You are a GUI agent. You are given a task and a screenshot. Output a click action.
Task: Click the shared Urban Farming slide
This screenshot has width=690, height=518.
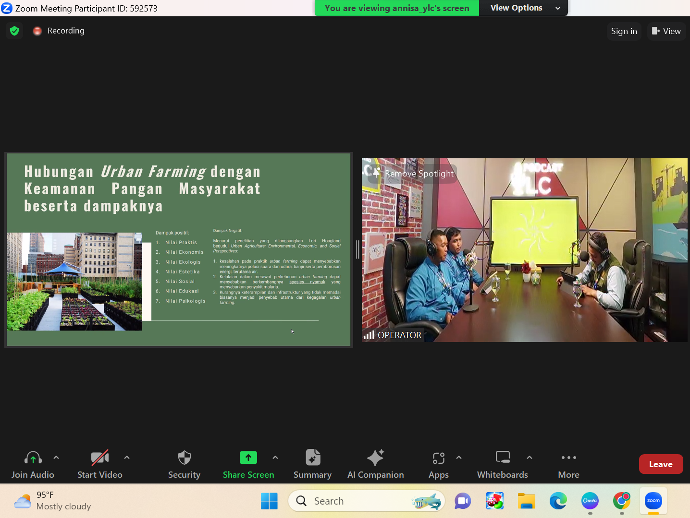coord(179,250)
